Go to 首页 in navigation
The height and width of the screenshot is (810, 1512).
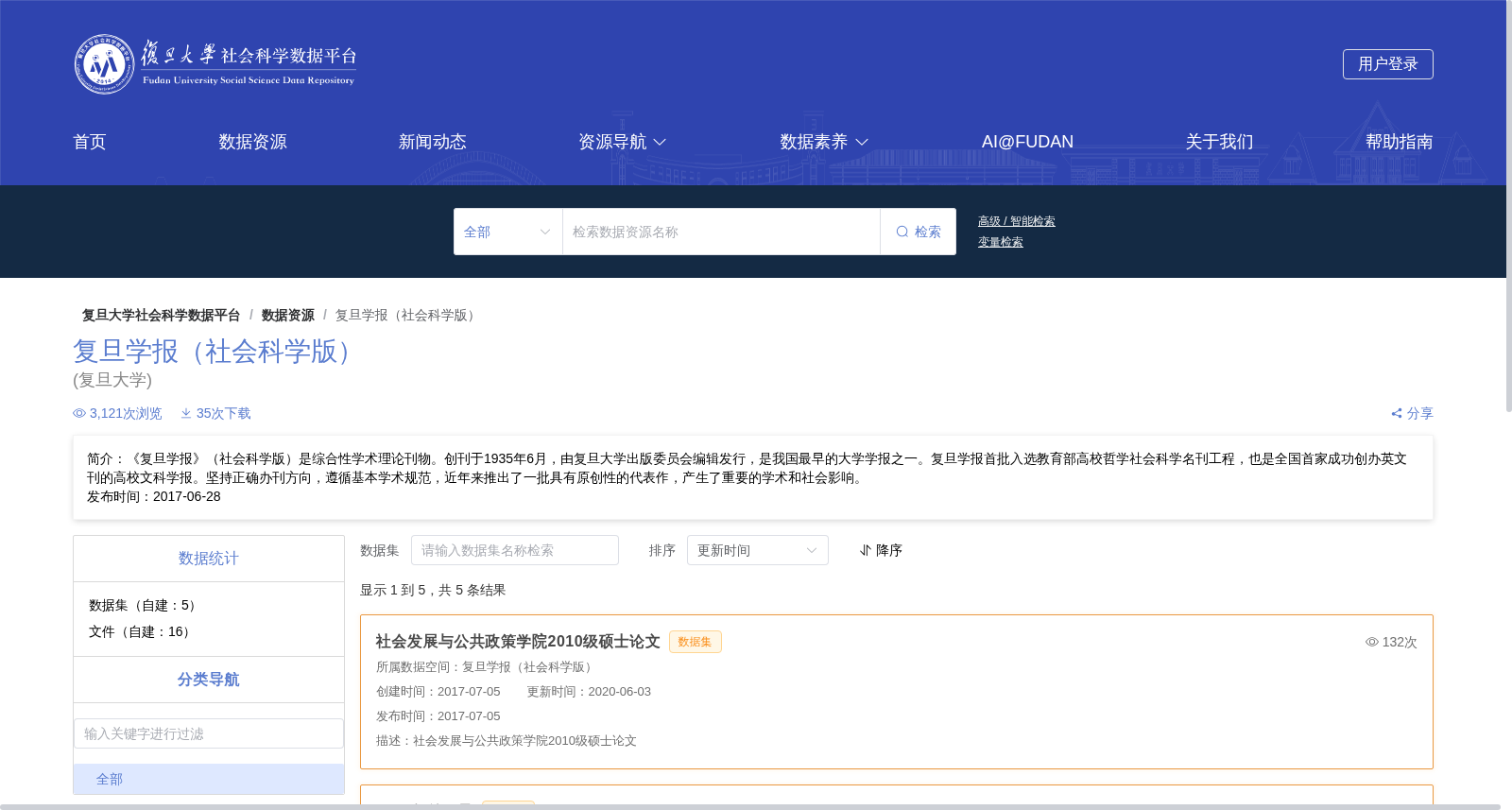coord(90,142)
